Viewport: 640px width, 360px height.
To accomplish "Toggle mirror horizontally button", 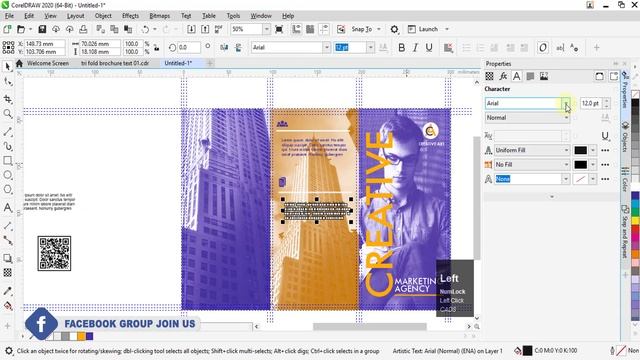I will (224, 48).
